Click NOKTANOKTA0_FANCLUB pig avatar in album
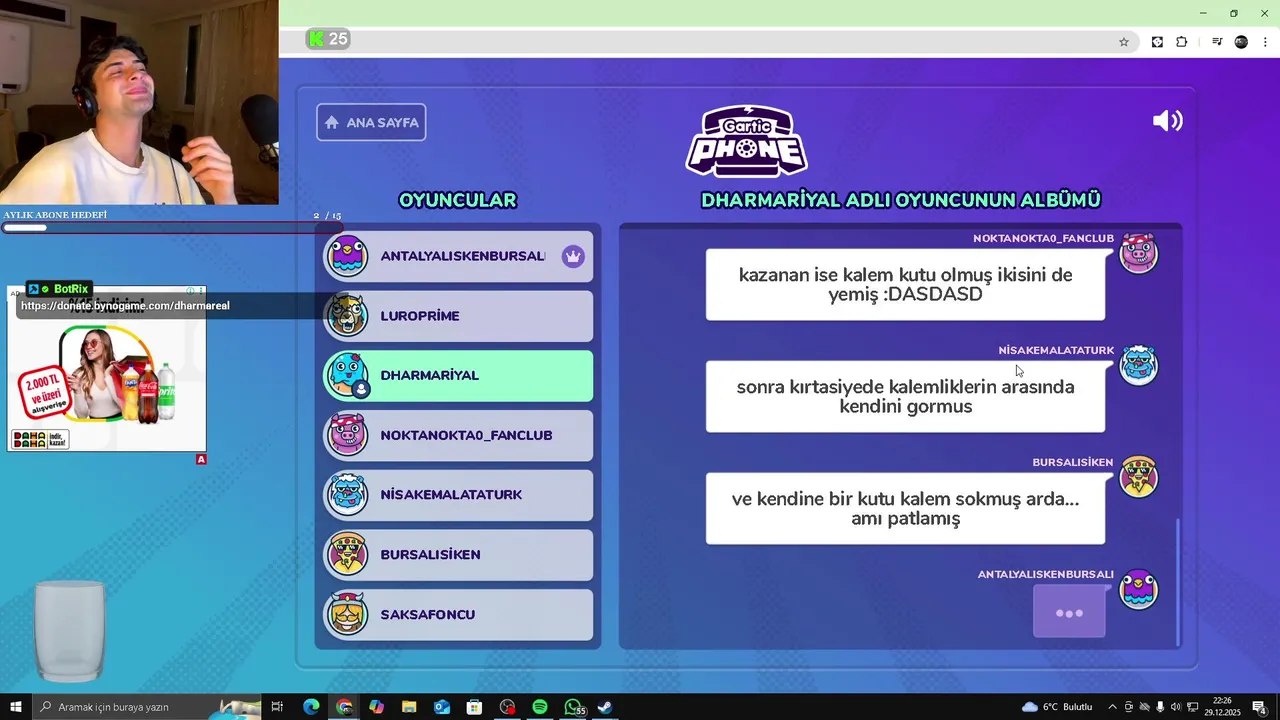1280x720 pixels. [x=1138, y=253]
